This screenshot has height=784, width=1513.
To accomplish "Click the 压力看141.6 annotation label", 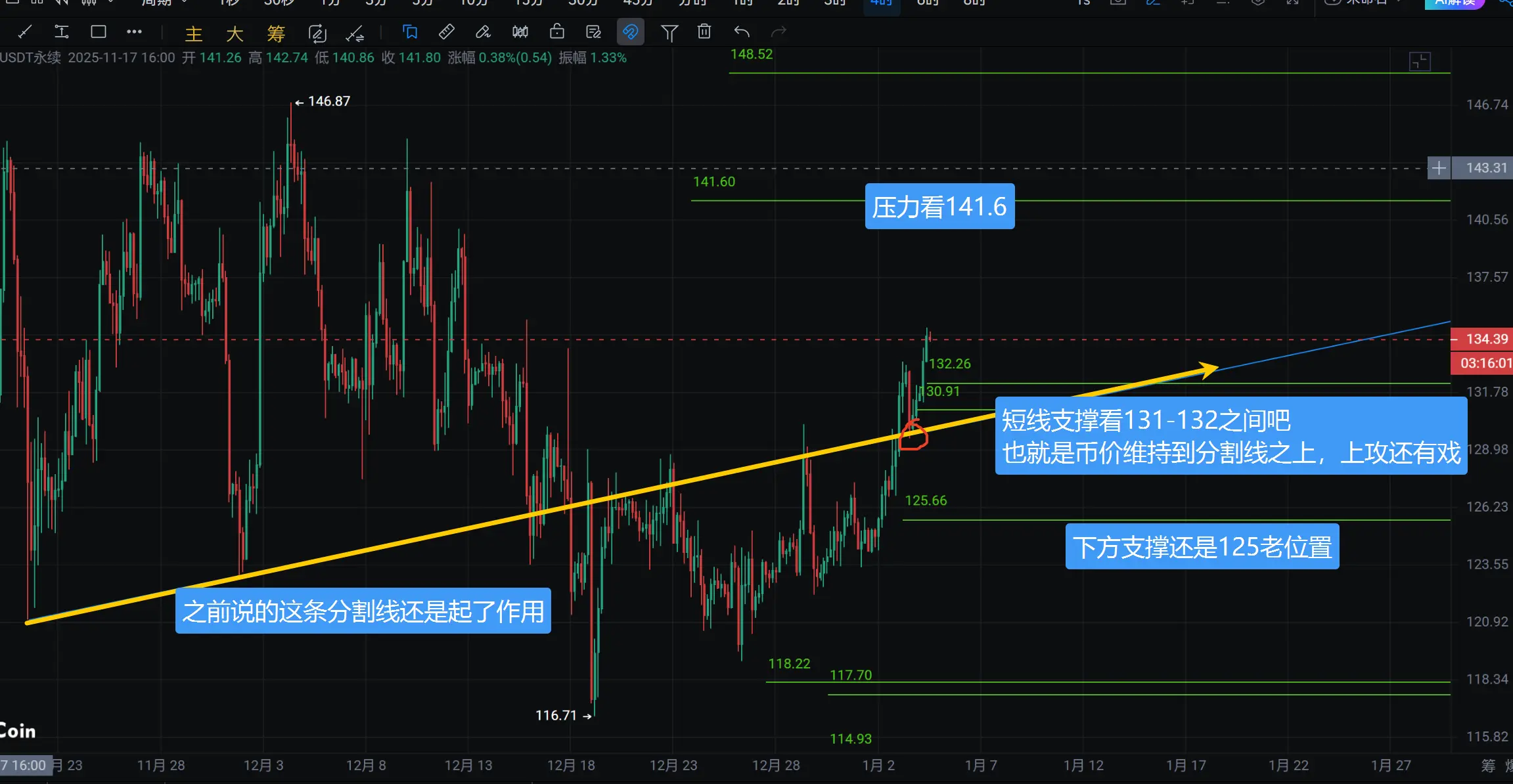I will (939, 207).
